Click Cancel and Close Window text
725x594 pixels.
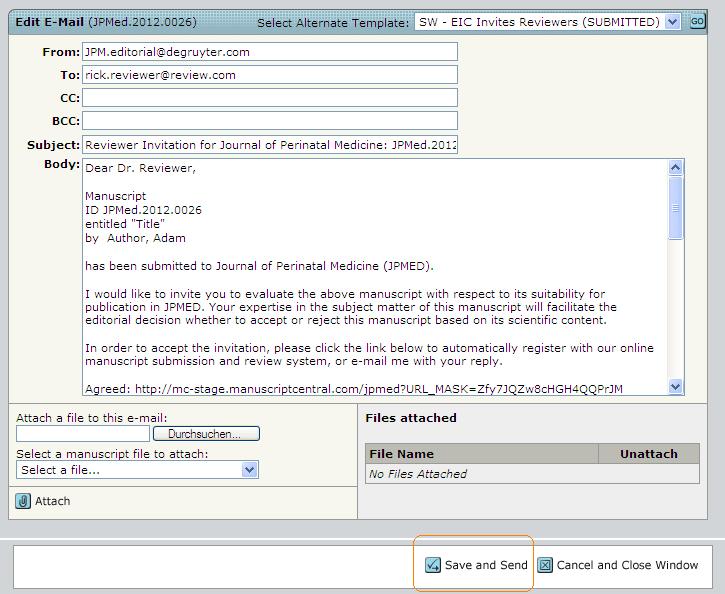[x=627, y=565]
